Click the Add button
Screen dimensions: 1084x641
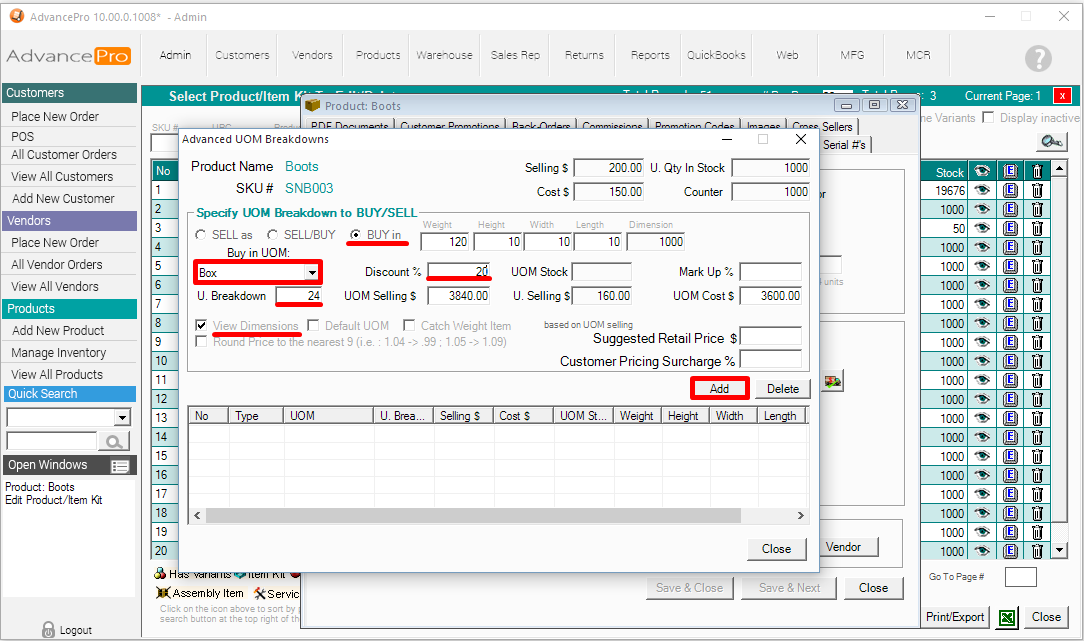pos(719,389)
